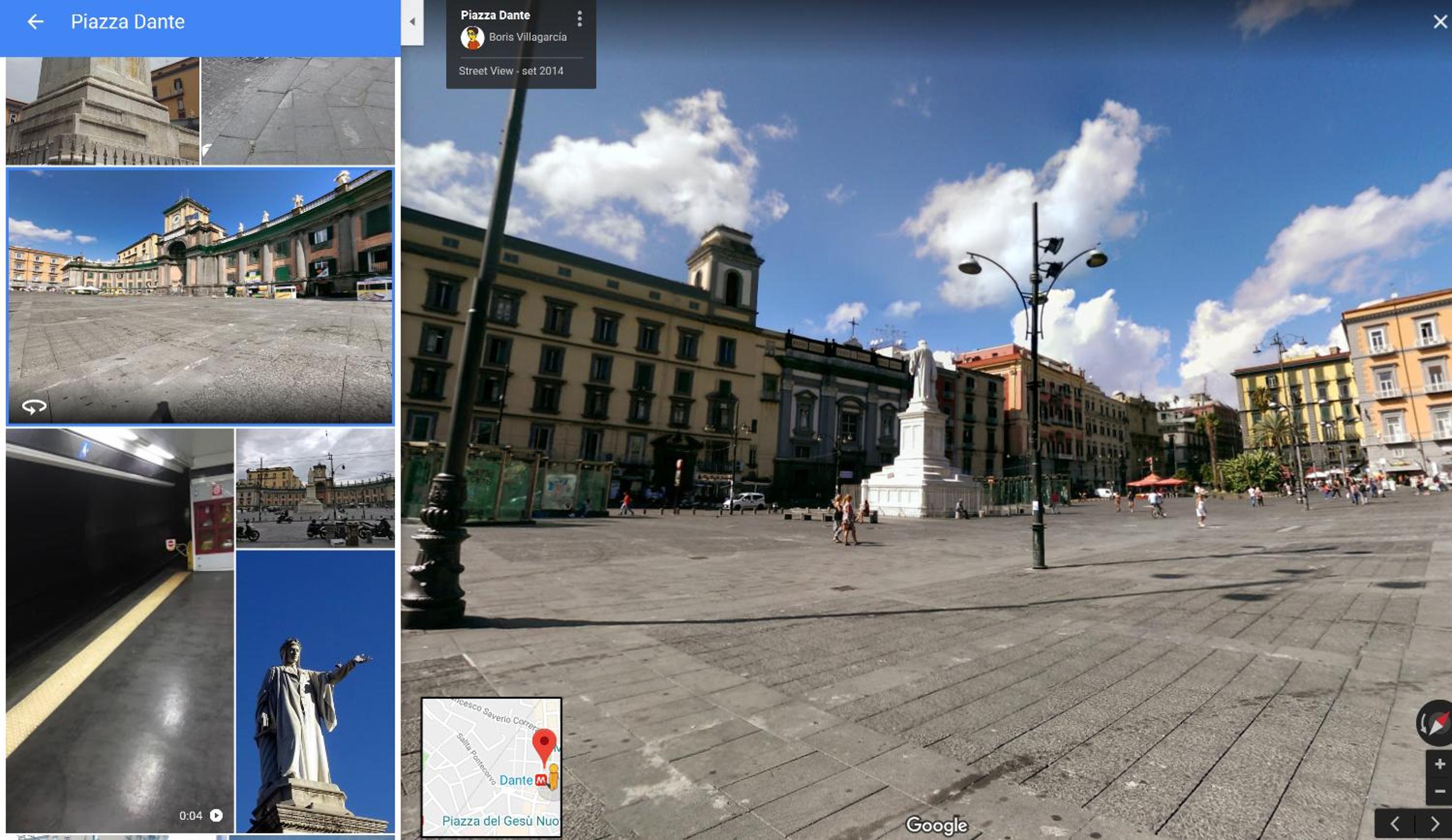Screen dimensions: 1452x840
Task: Open Boris Villagarcía's profile avatar
Action: tap(472, 37)
